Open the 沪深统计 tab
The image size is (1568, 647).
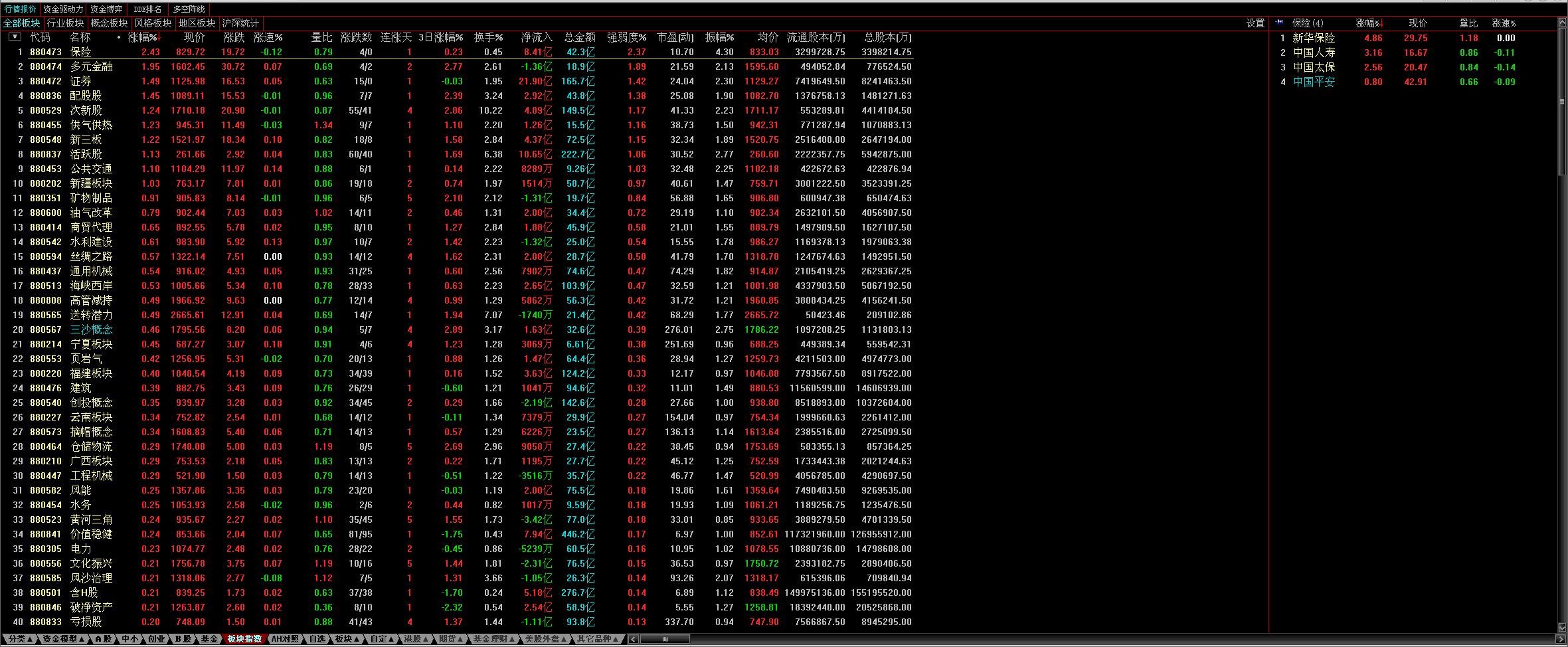click(241, 23)
